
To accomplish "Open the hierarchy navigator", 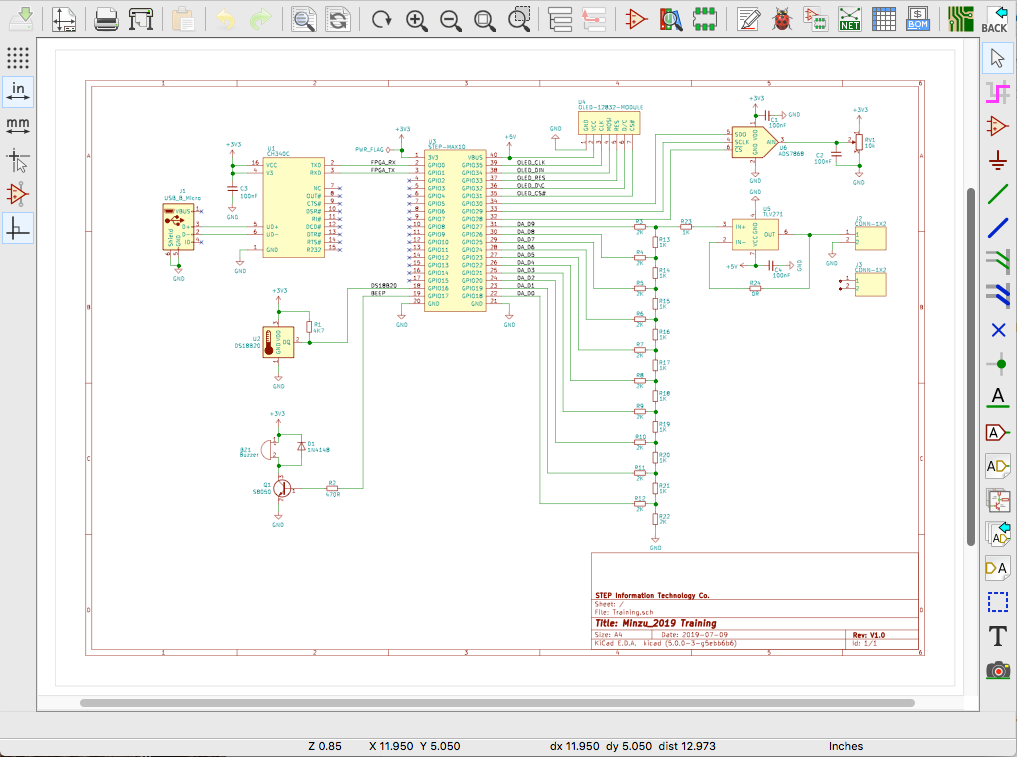I will 560,19.
